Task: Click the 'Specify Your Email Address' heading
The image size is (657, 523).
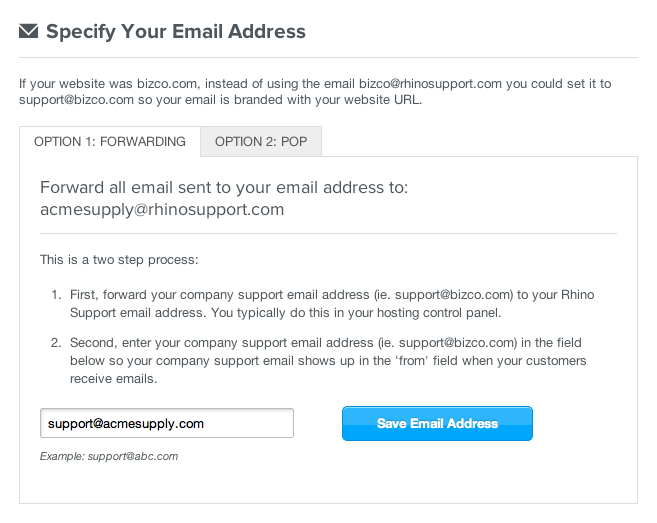Action: (x=176, y=32)
